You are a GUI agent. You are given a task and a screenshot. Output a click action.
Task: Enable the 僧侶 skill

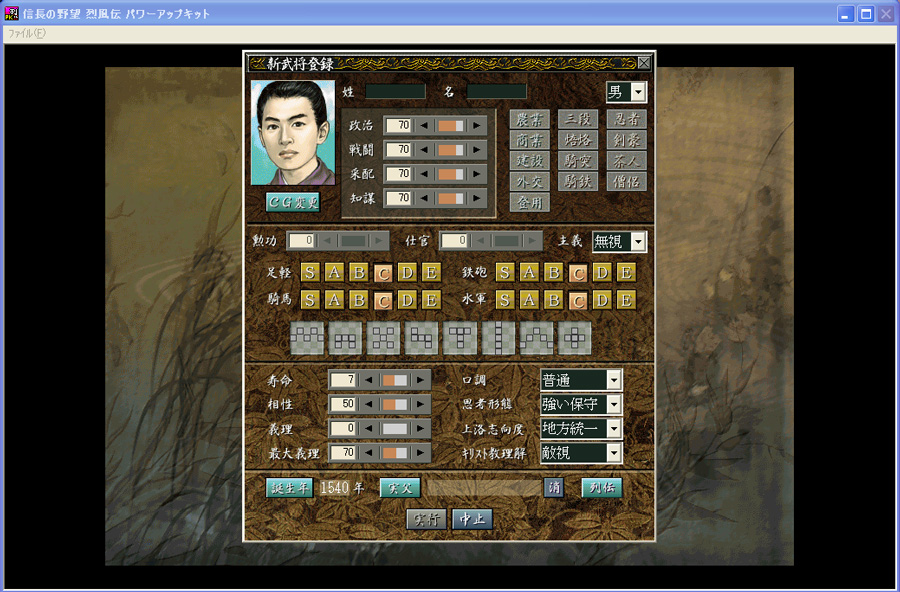627,181
